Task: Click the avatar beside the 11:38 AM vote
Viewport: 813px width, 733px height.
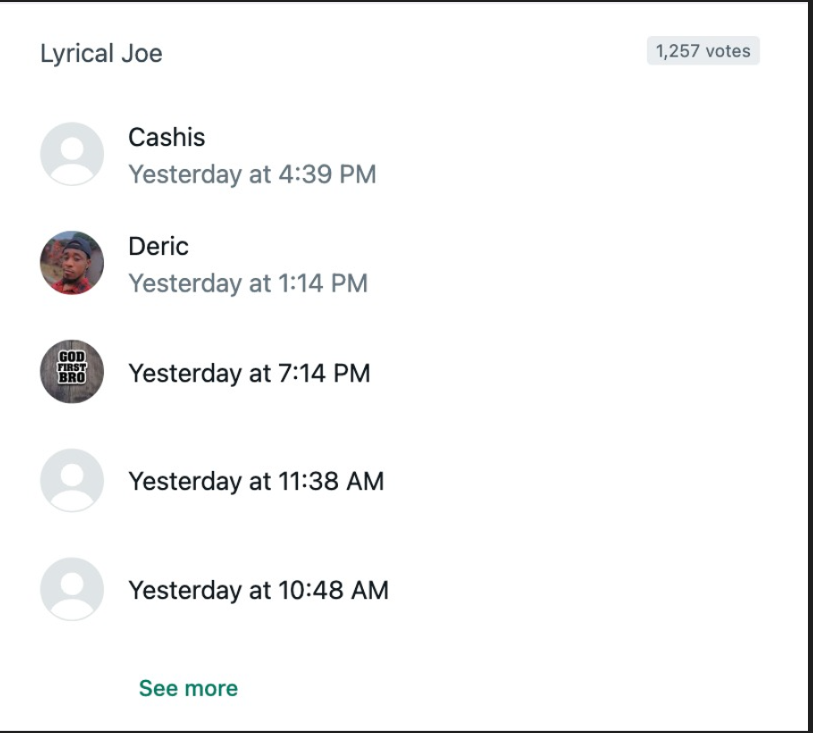Action: pos(72,481)
